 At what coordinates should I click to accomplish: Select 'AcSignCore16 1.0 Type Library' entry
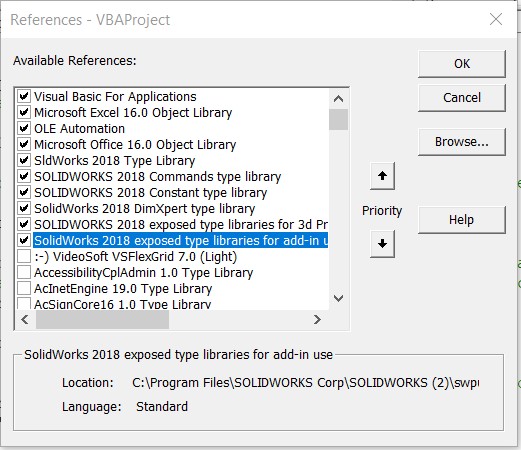(x=123, y=304)
